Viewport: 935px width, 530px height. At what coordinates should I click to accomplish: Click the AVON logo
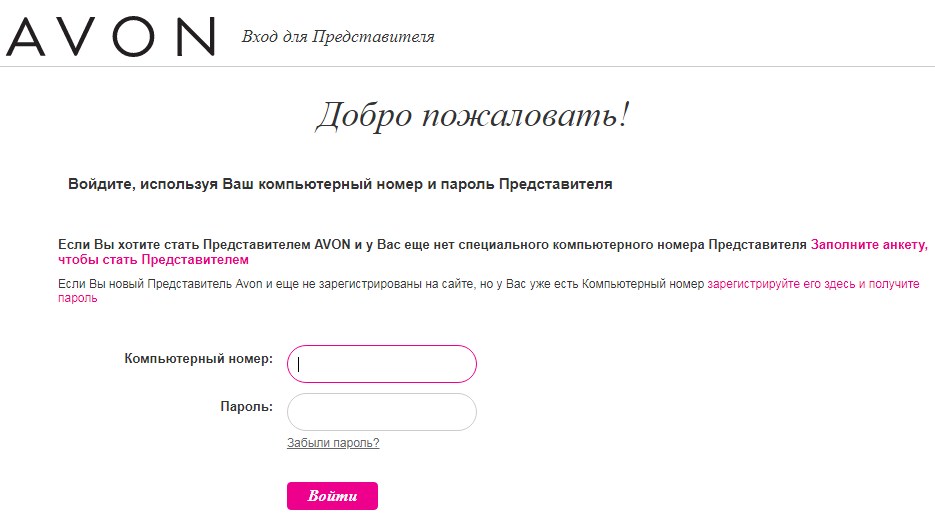(x=110, y=36)
